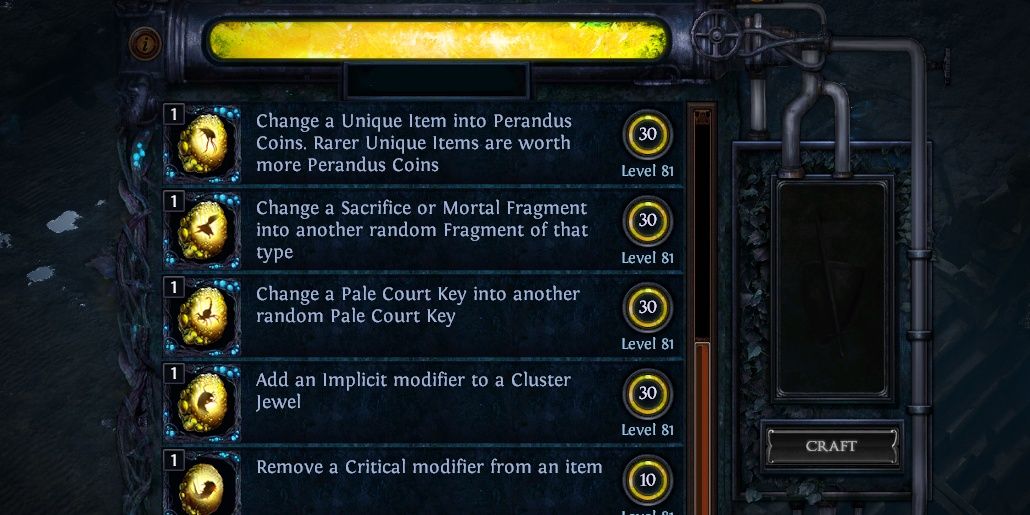Viewport: 1030px width, 515px height.
Task: Click the yellow lifeforce bar
Action: click(438, 41)
